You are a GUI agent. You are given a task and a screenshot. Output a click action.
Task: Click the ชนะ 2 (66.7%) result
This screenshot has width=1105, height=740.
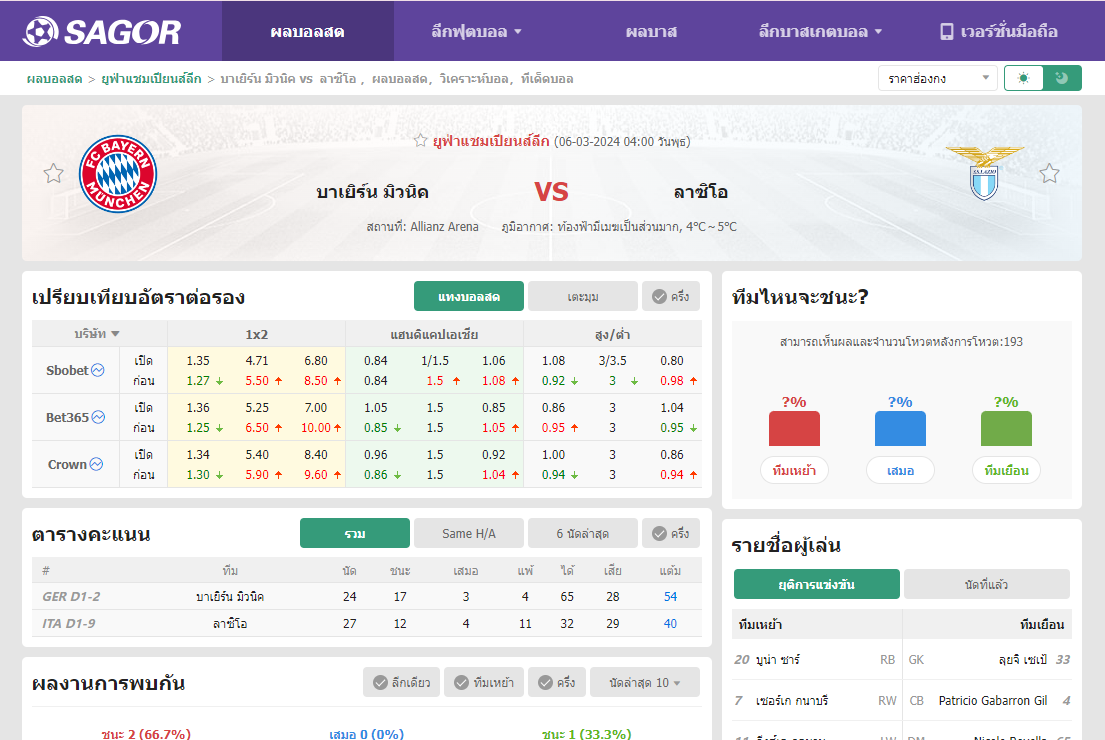coord(146,734)
